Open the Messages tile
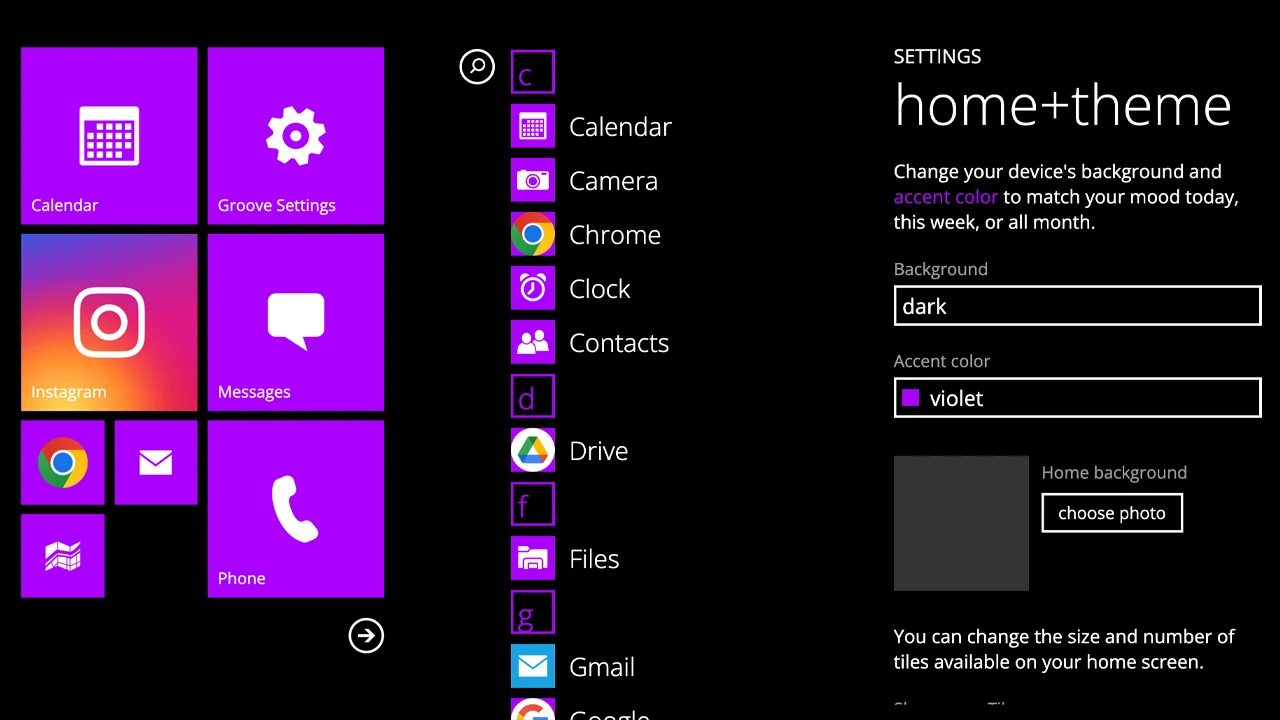The width and height of the screenshot is (1280, 720). click(296, 322)
